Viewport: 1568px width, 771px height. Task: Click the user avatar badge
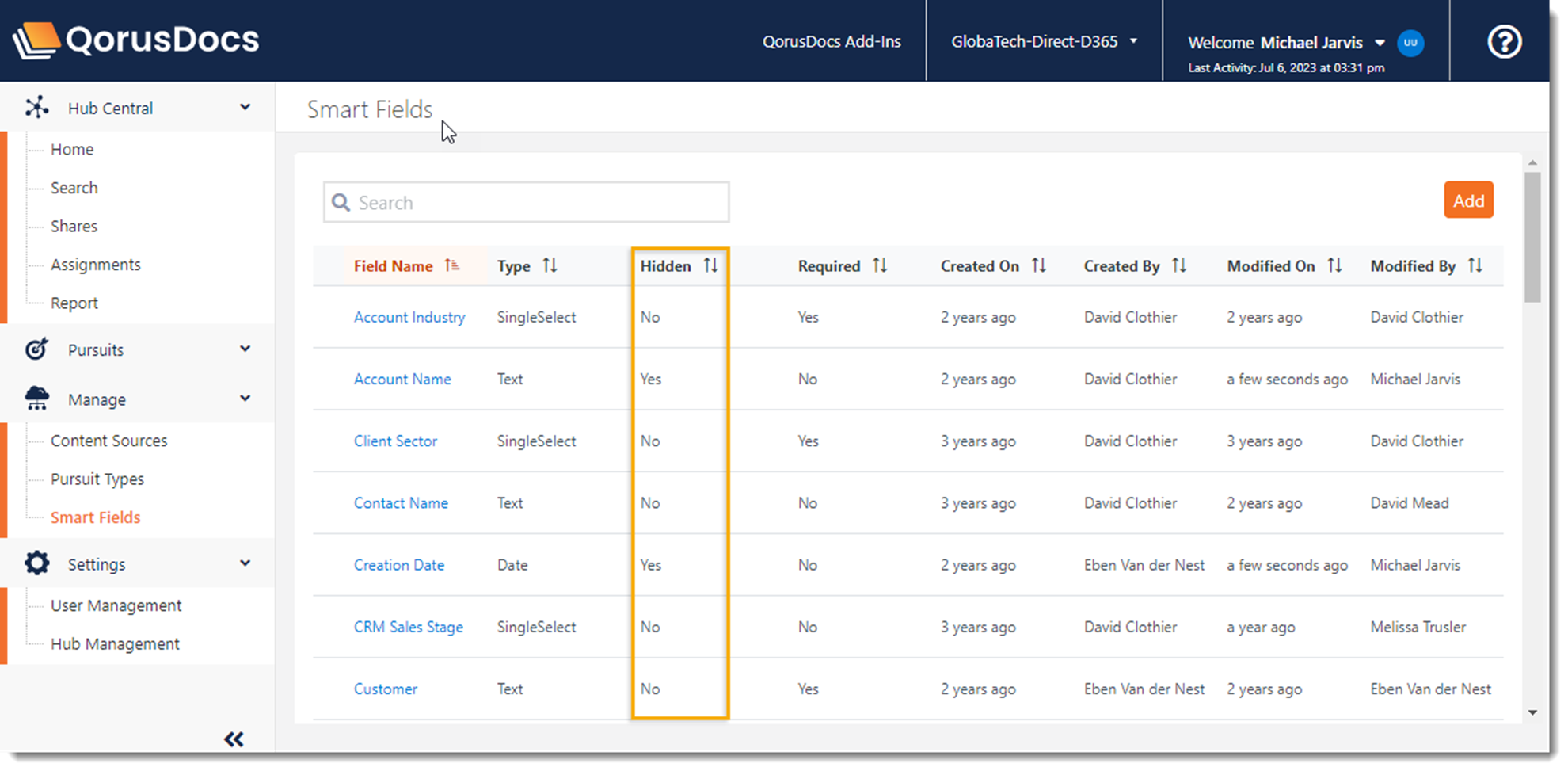pos(1410,43)
